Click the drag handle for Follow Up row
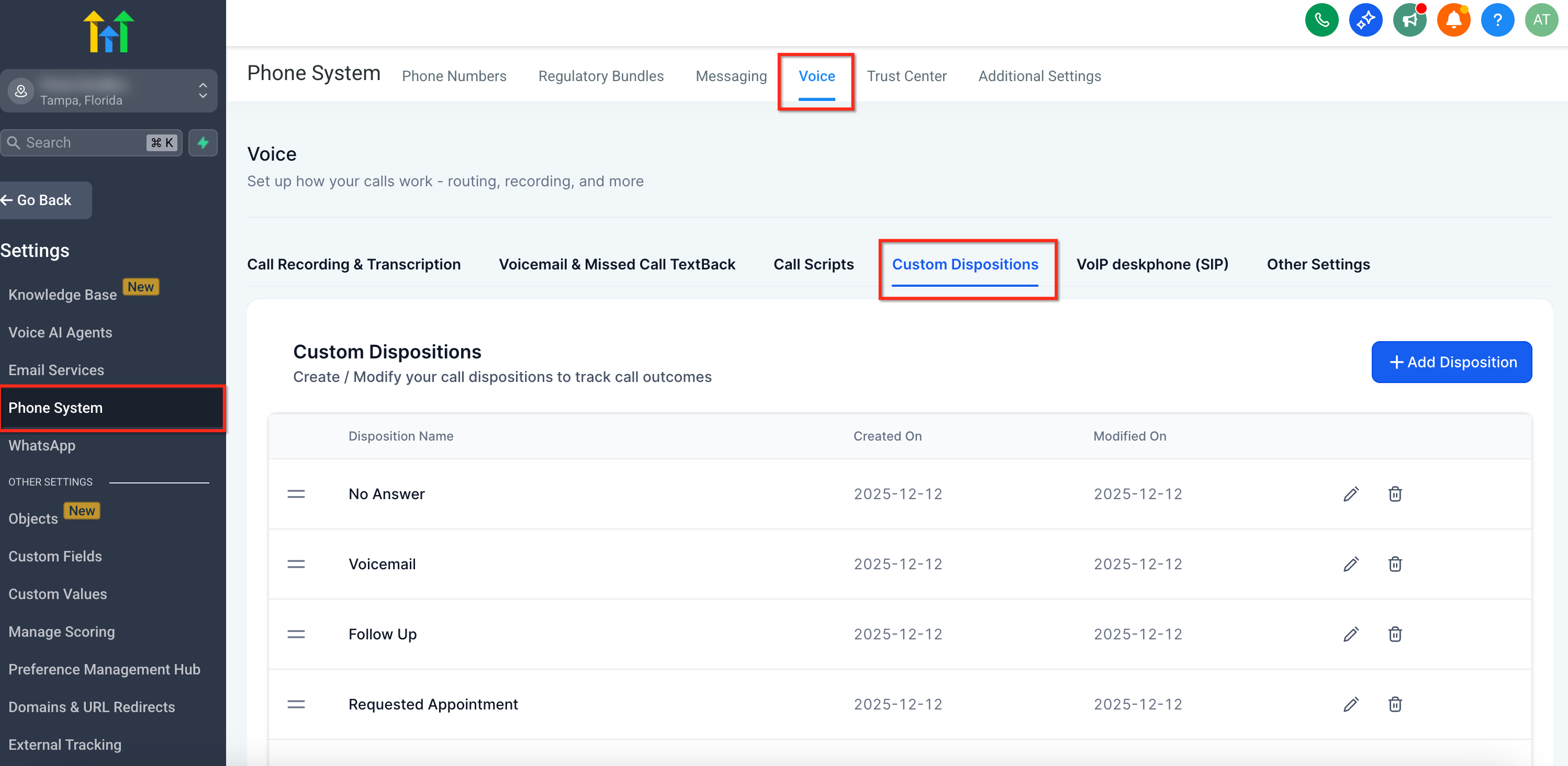Image resolution: width=1568 pixels, height=766 pixels. coord(296,634)
